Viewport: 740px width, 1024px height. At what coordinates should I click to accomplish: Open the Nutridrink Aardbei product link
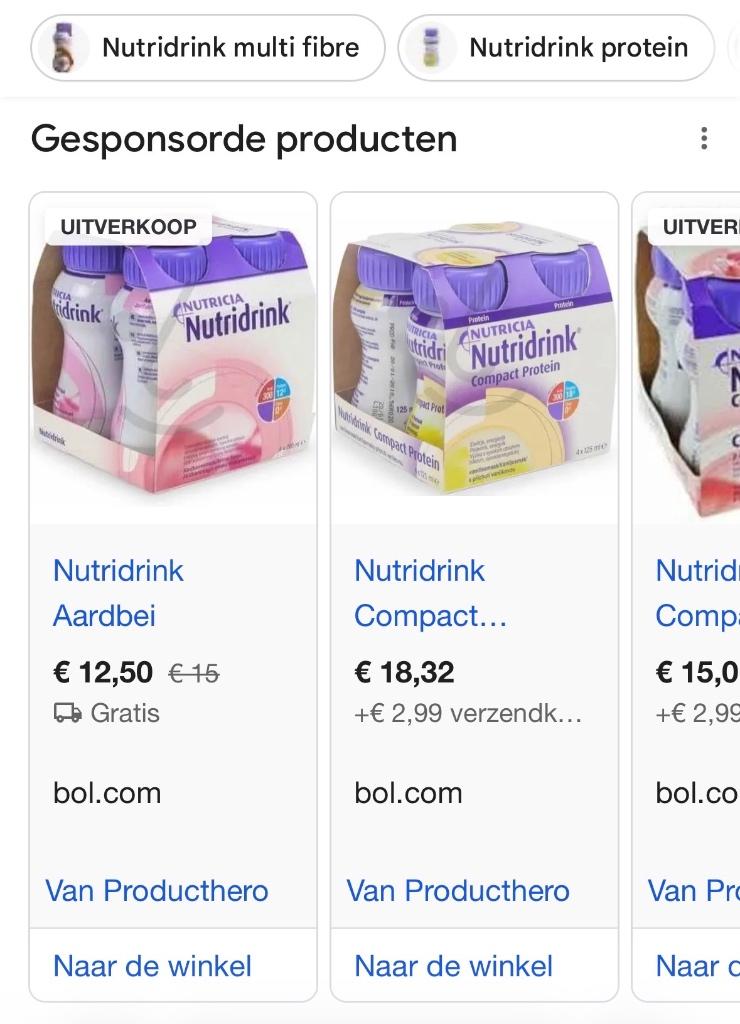116,593
